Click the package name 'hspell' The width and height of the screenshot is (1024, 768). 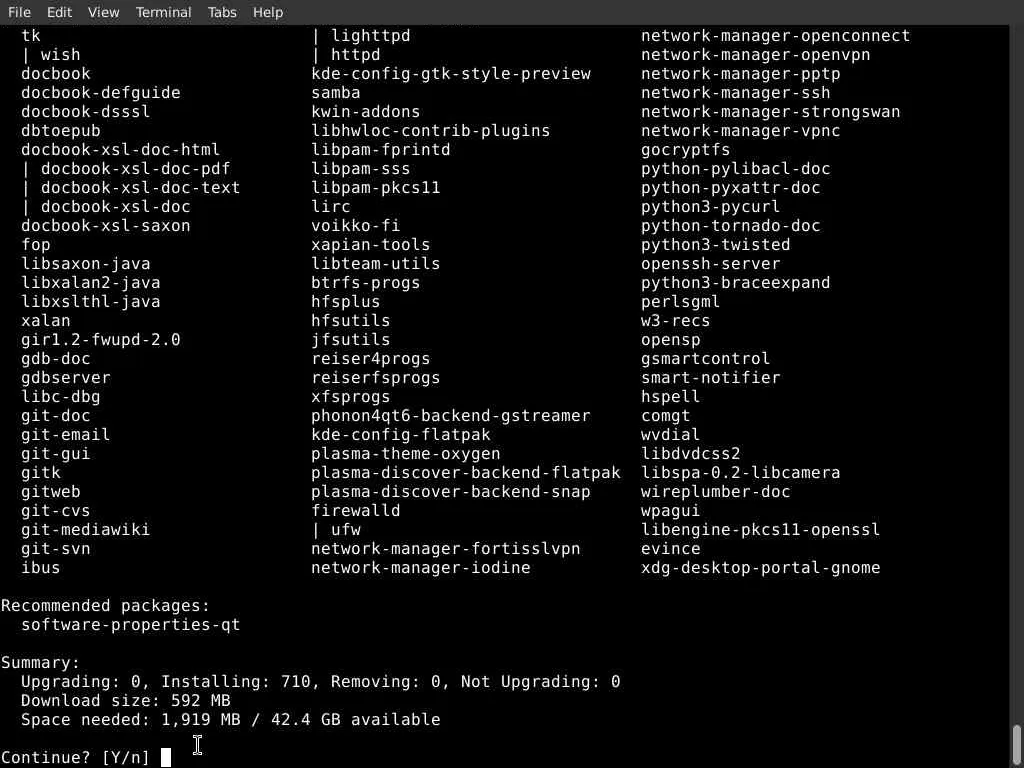point(671,396)
